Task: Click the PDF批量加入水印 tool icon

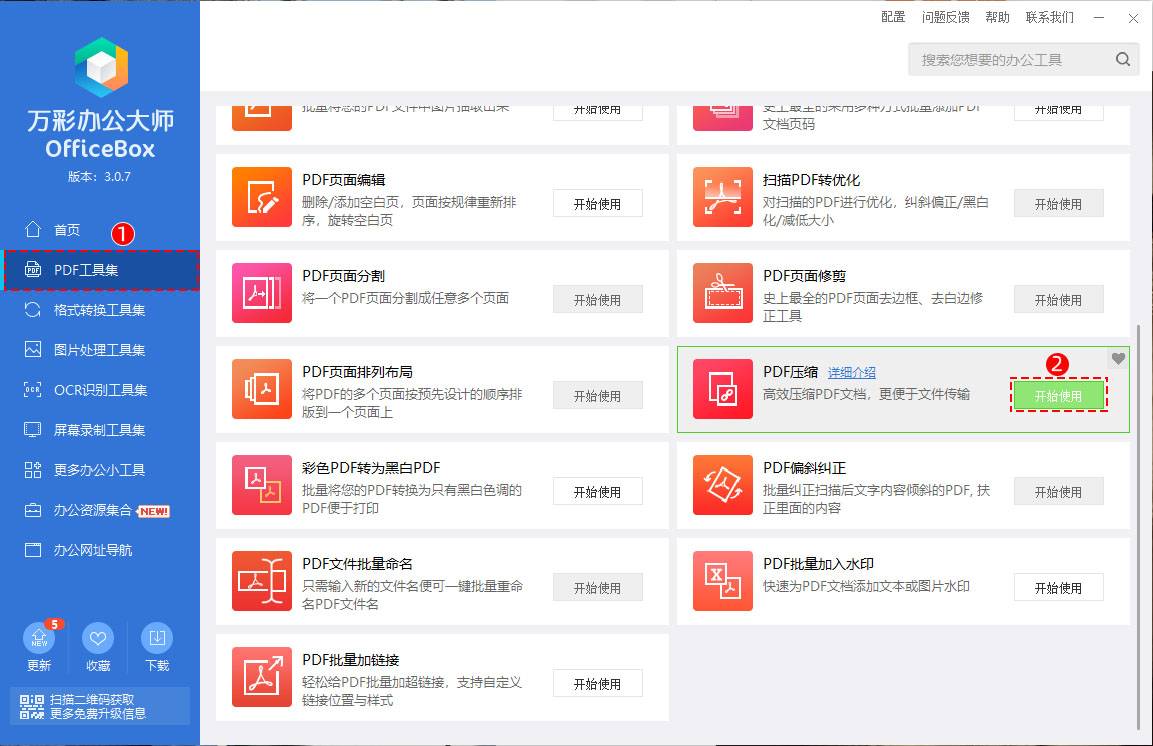Action: [x=723, y=581]
